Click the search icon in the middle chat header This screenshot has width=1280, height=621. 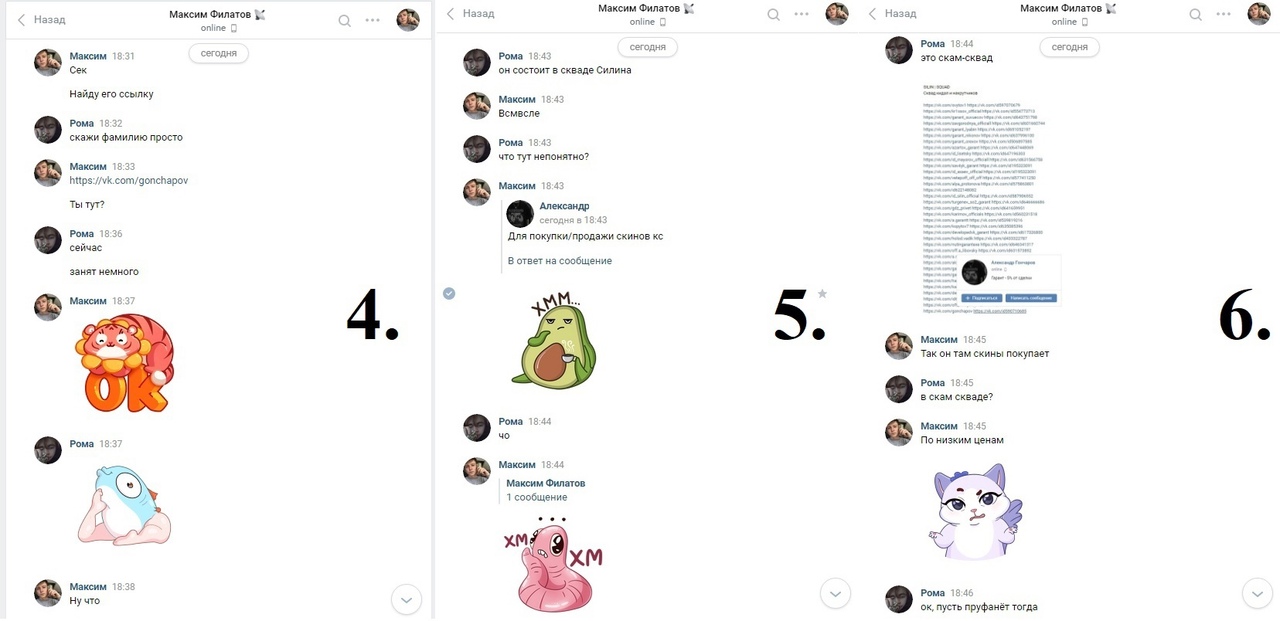click(x=773, y=14)
